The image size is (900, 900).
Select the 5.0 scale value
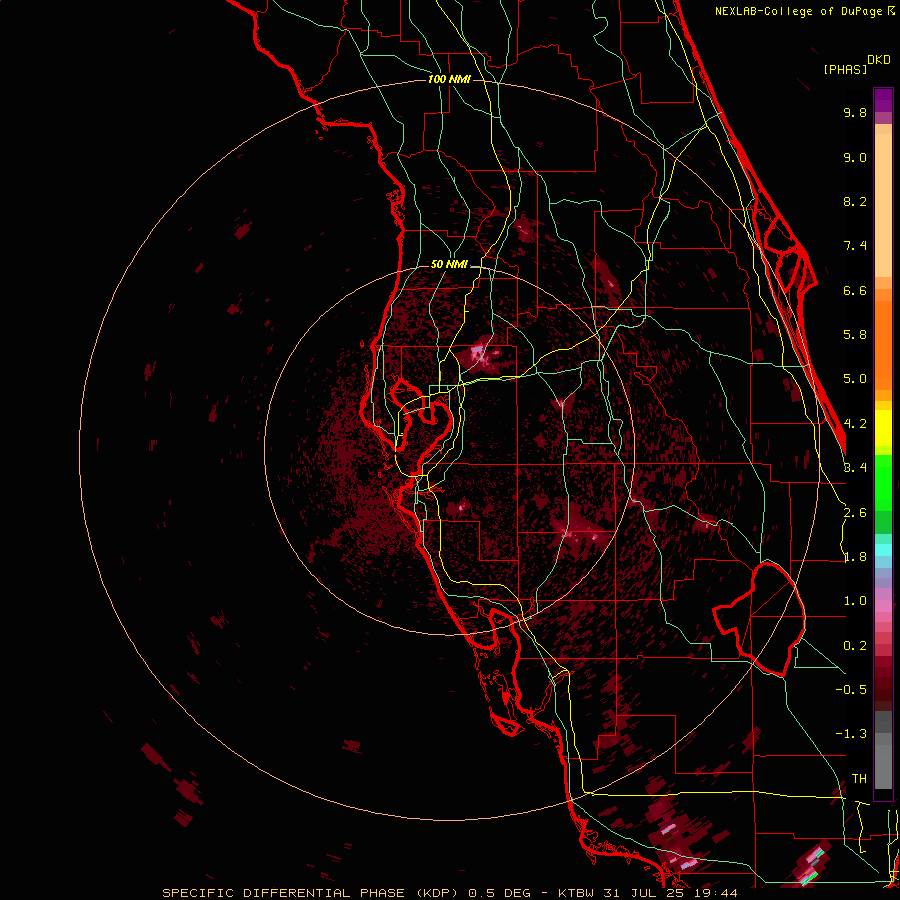855,379
